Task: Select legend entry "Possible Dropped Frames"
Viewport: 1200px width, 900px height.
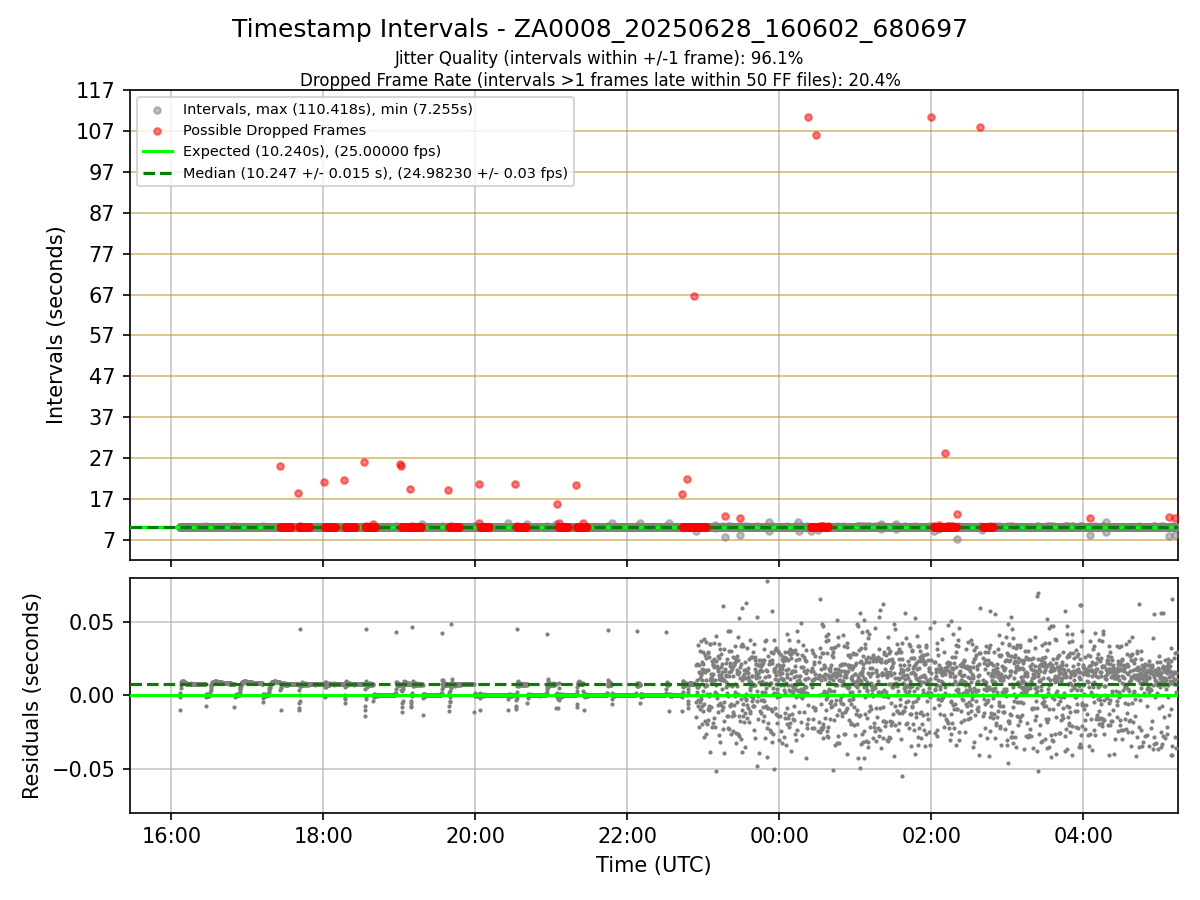Action: [274, 130]
